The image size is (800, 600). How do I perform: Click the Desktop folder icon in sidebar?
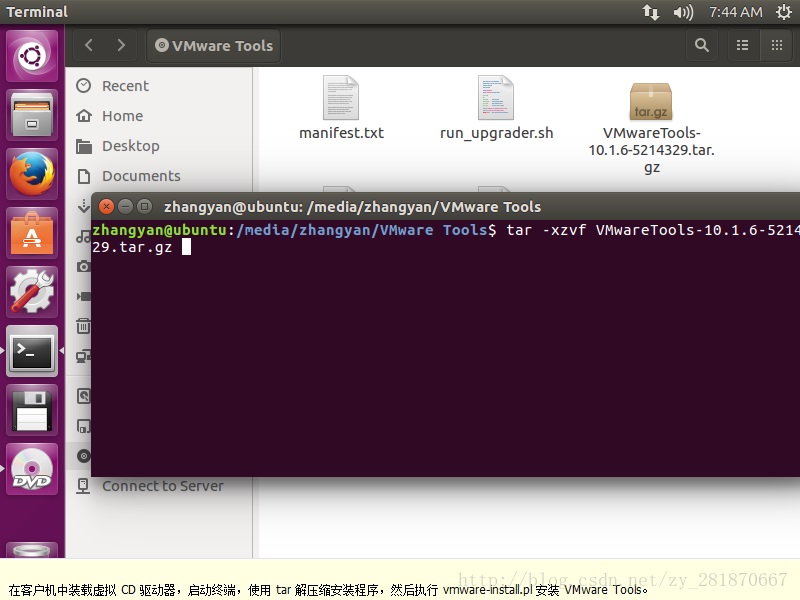click(x=84, y=146)
